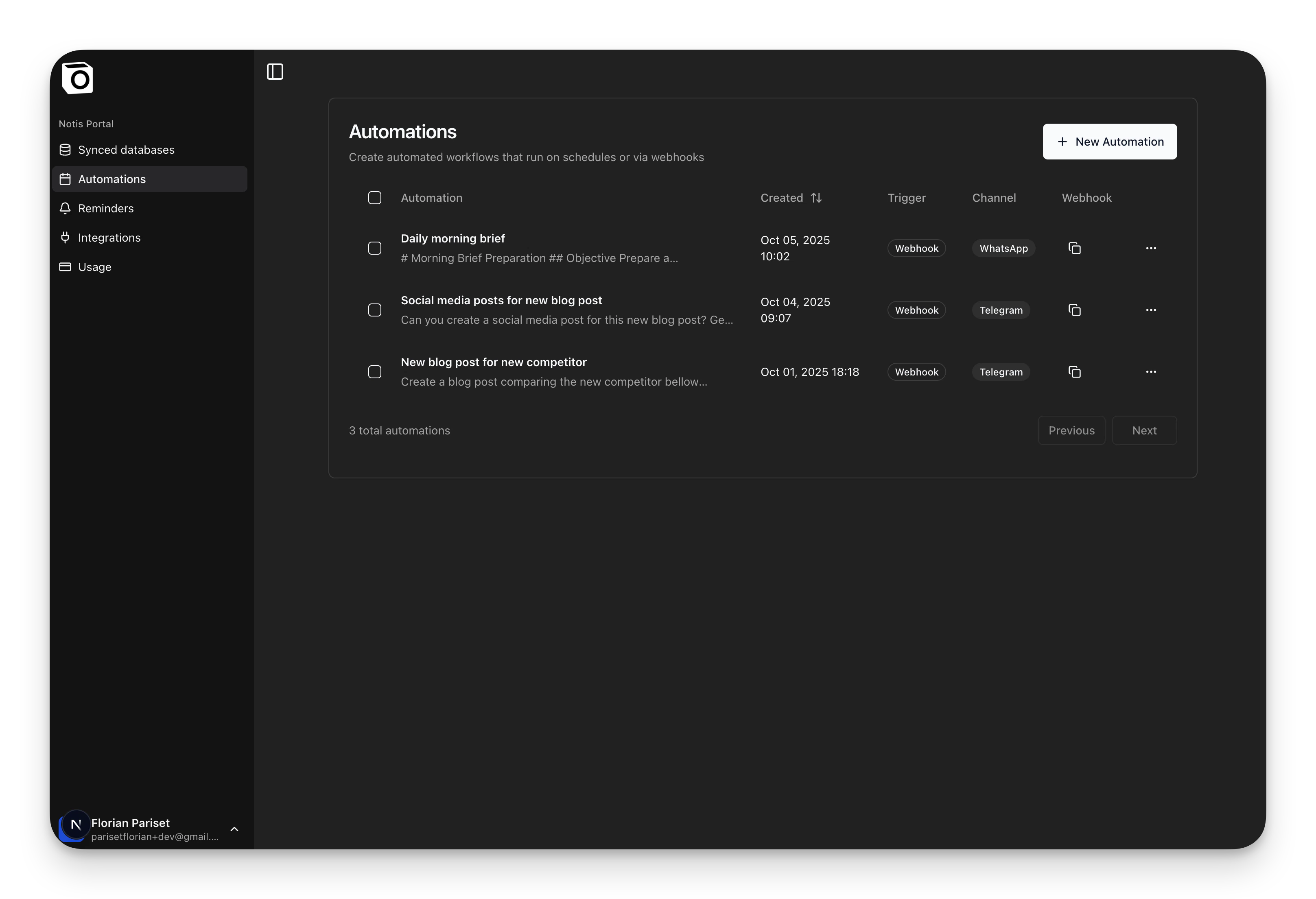Go to Integrations in sidebar
This screenshot has height=899, width=1316.
click(x=109, y=238)
